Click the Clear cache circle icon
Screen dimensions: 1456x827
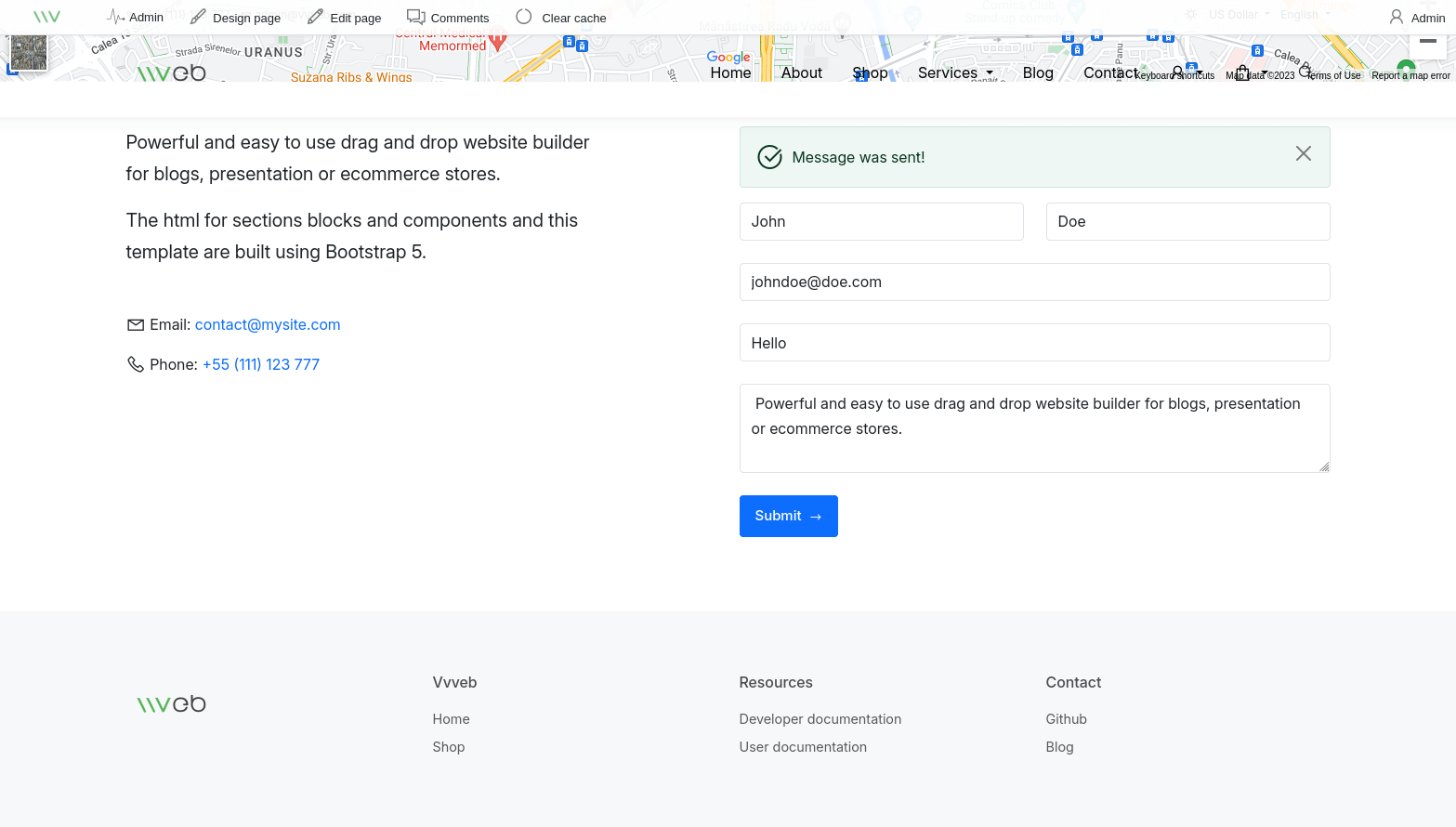[x=524, y=17]
